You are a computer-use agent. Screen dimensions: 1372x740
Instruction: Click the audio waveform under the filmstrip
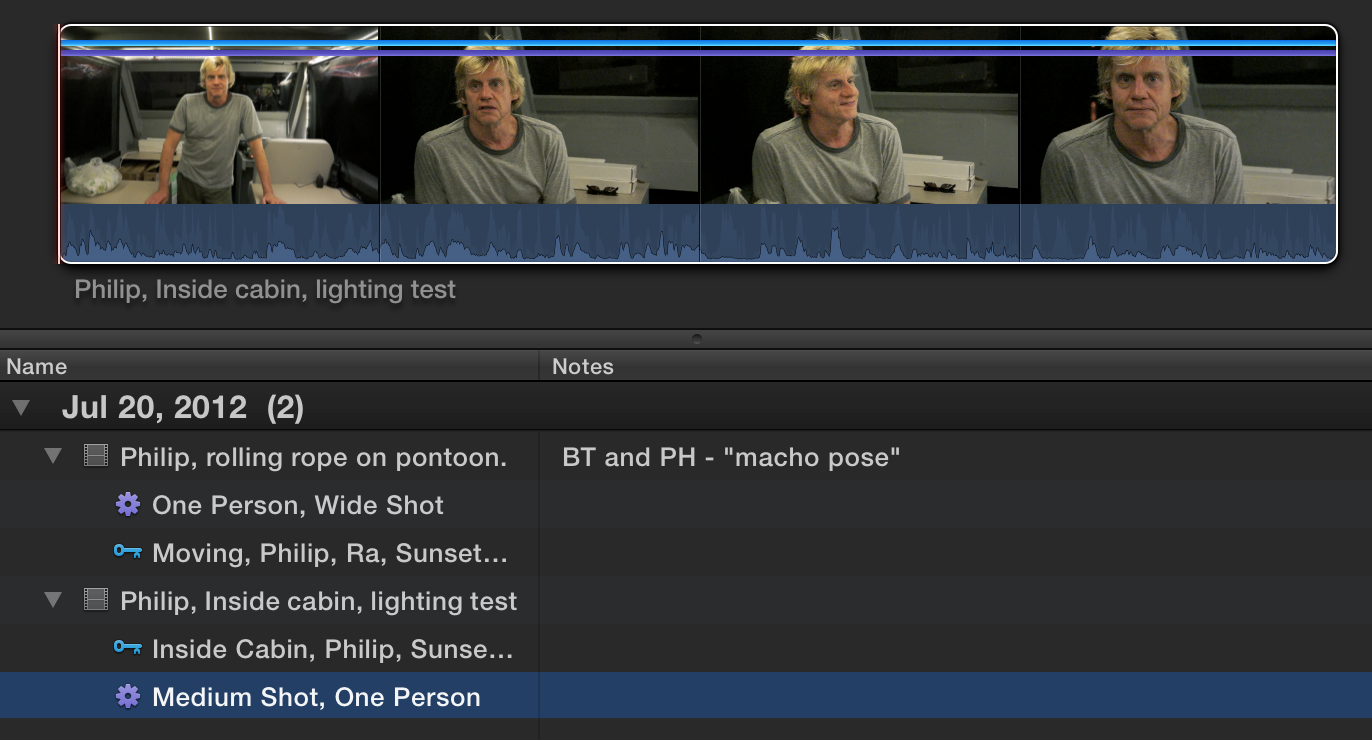[698, 233]
